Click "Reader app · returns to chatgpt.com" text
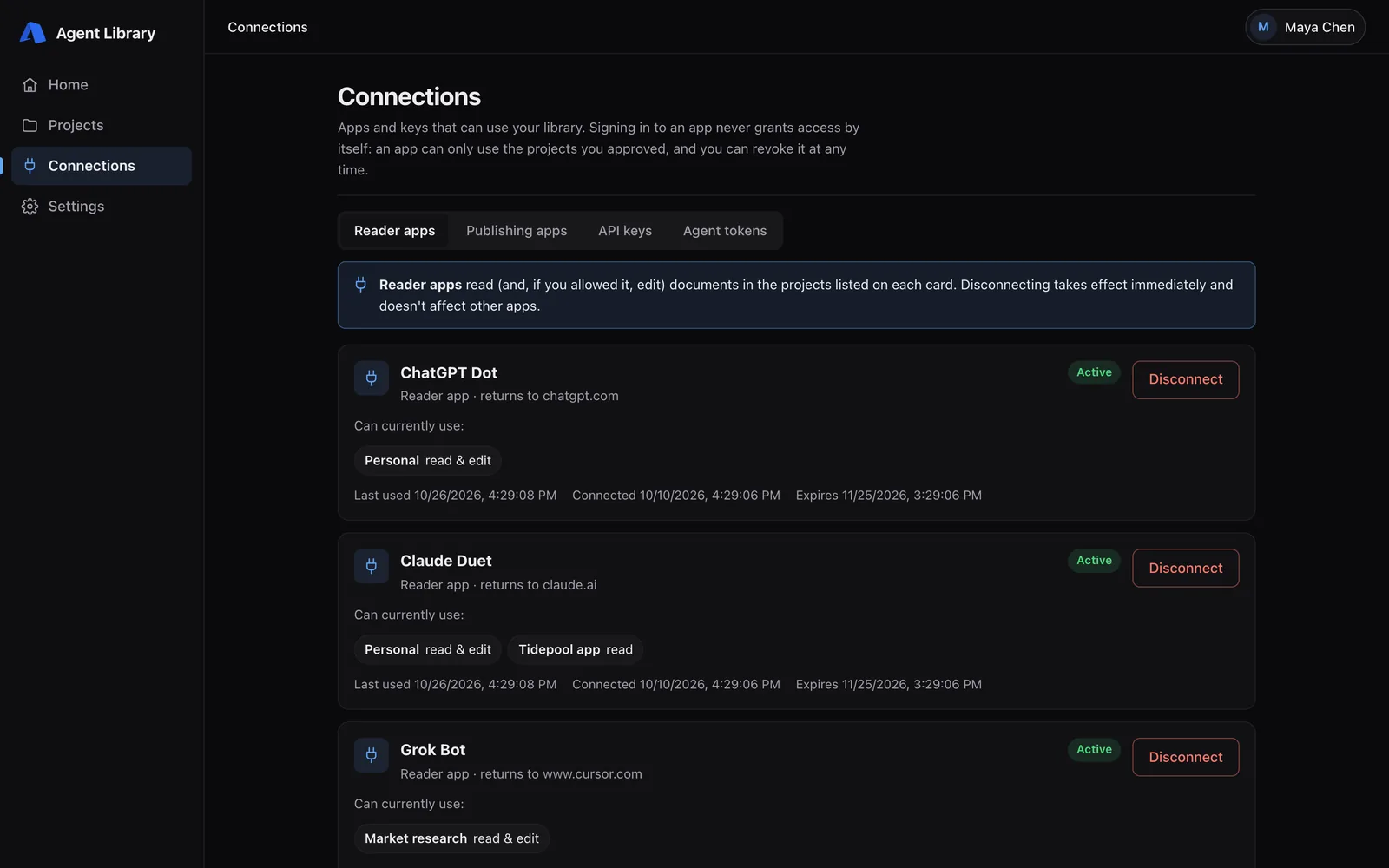Viewport: 1389px width, 868px height. click(510, 396)
